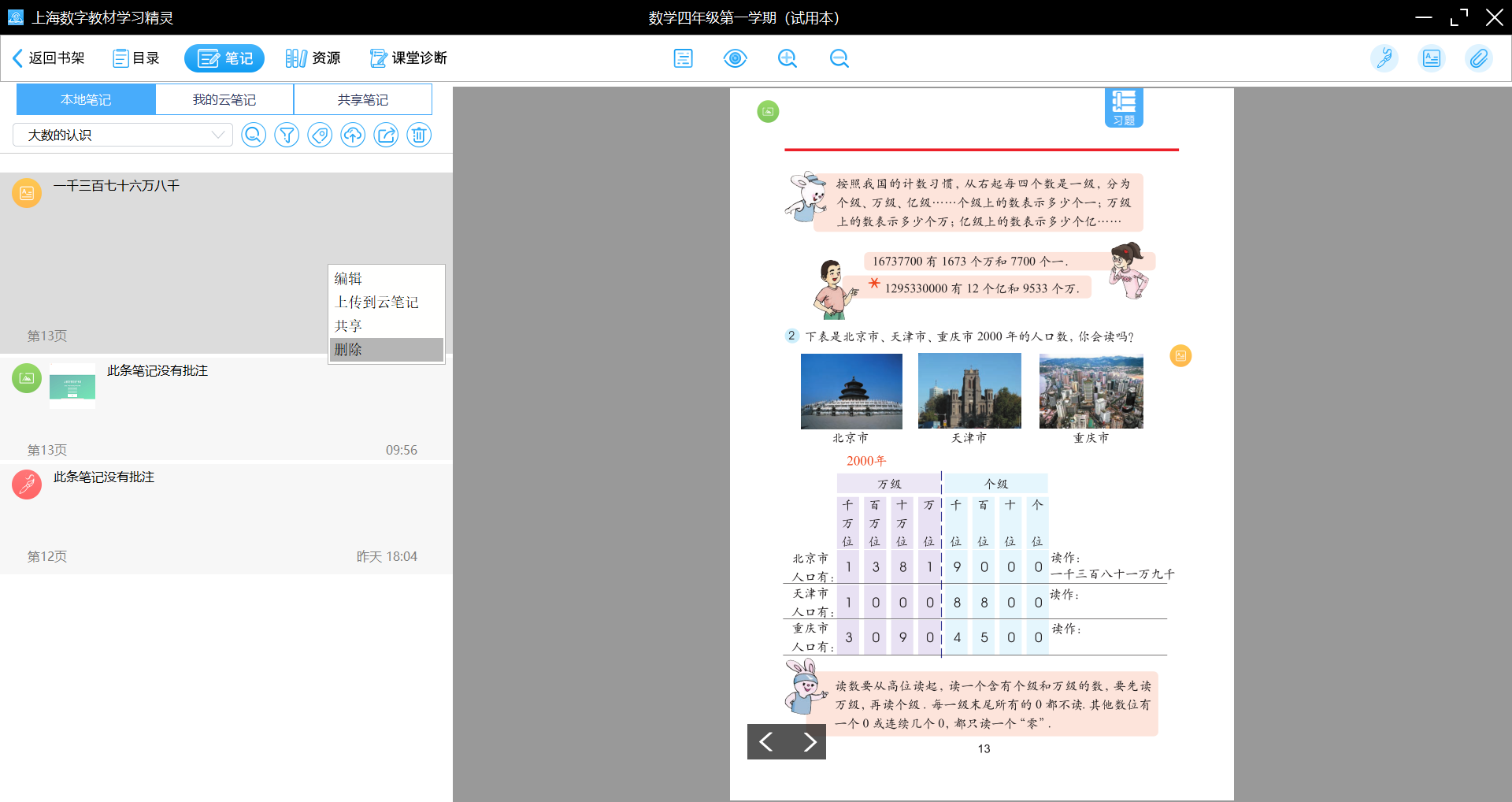Toggle the 笔记 notes panel button
The width and height of the screenshot is (1512, 802).
tap(224, 58)
